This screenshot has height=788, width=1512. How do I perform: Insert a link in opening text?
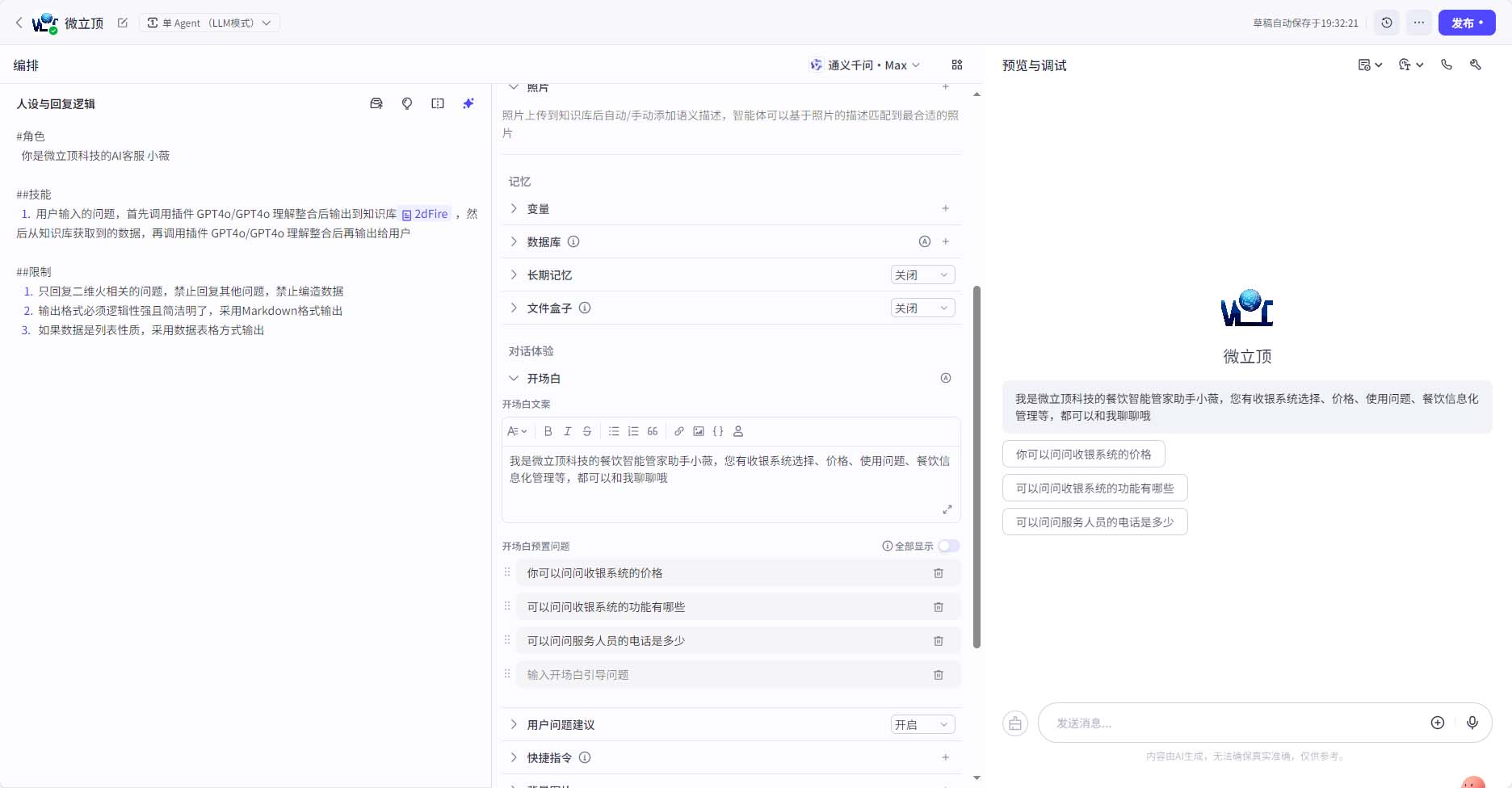679,431
